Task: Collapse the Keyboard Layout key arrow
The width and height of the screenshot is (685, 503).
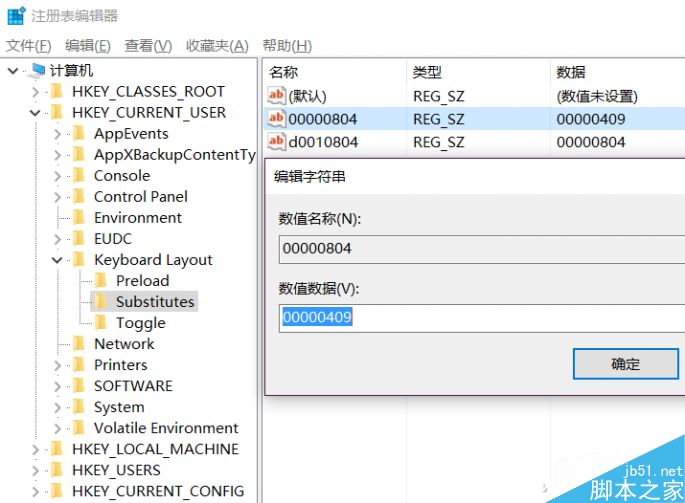Action: pyautogui.click(x=57, y=260)
